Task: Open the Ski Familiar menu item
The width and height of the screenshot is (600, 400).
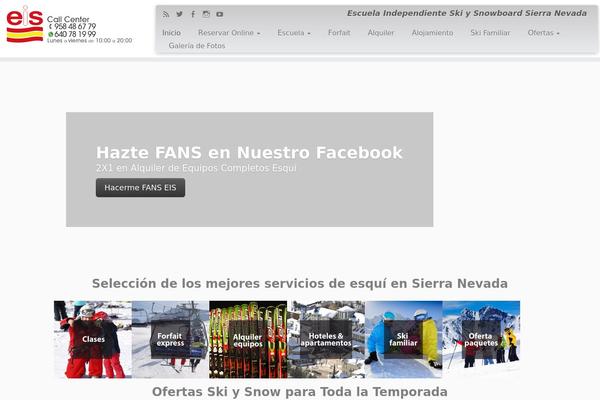Action: pyautogui.click(x=490, y=33)
